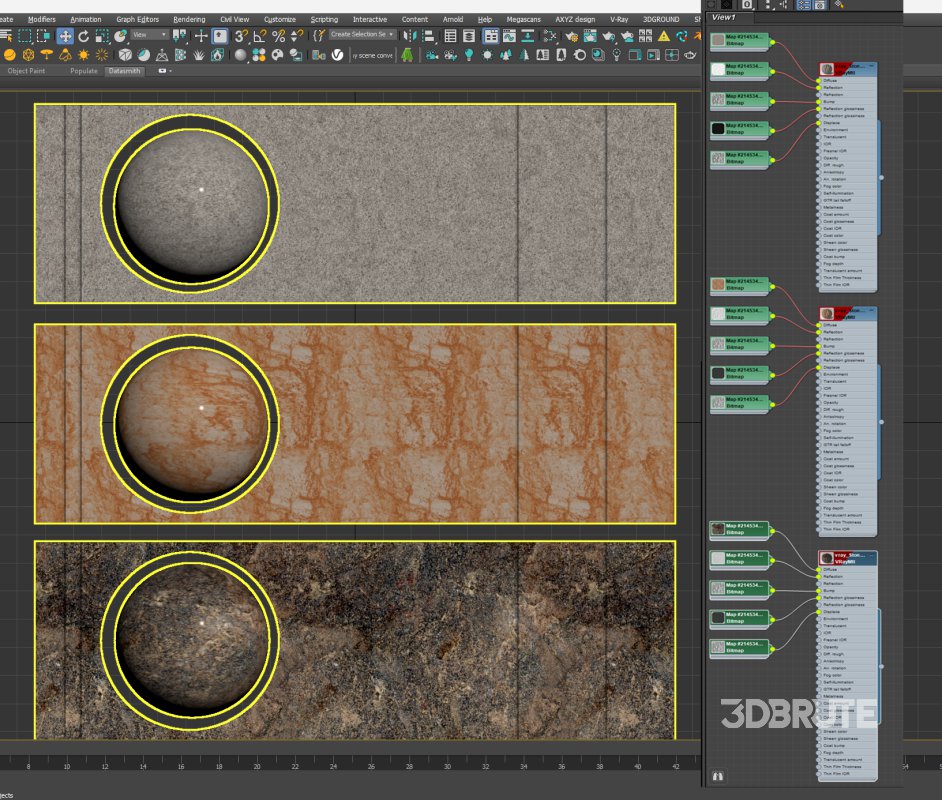This screenshot has height=800, width=942.
Task: Click the V-Ray logo toolbar icon
Action: [x=338, y=55]
